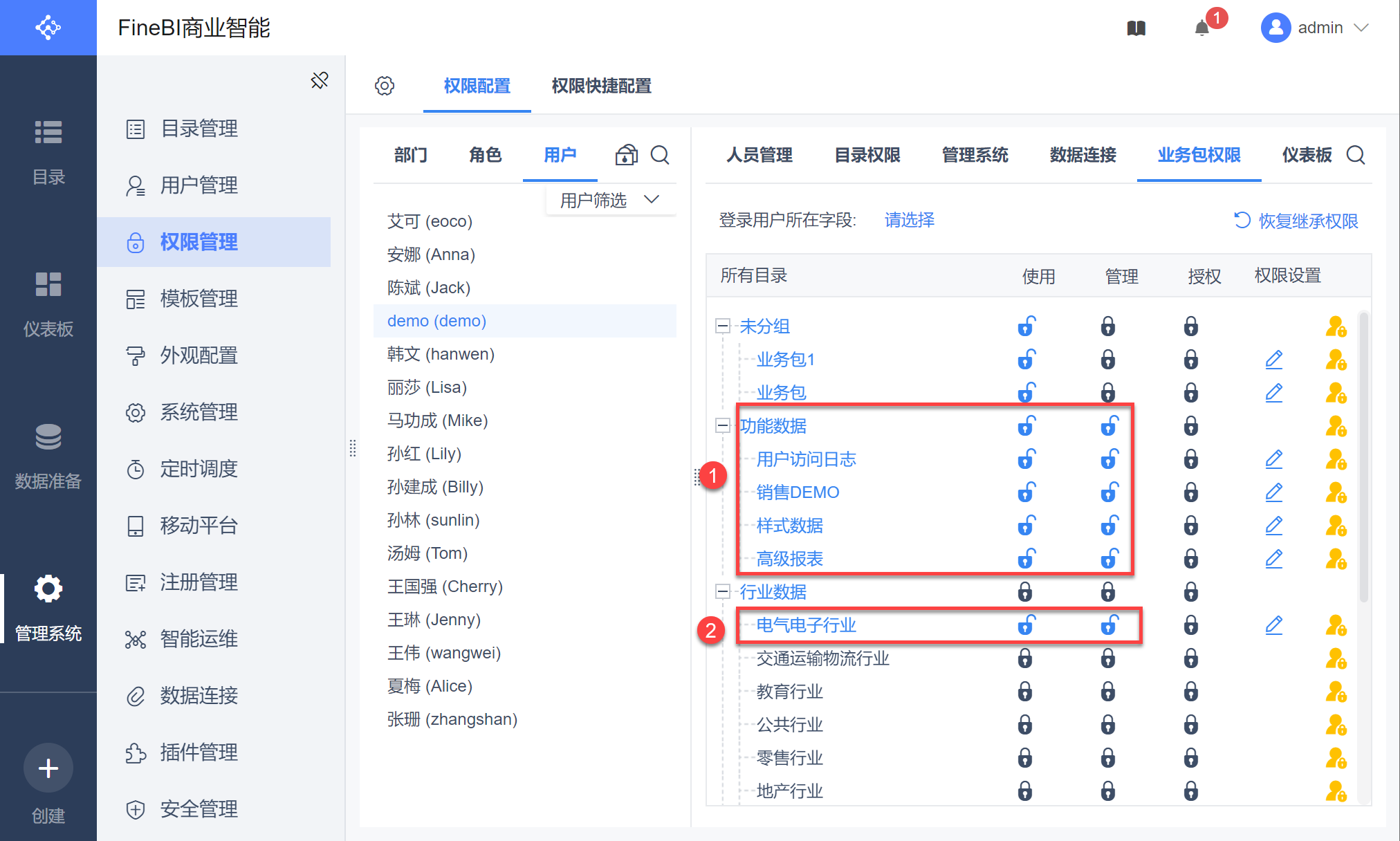1400x841 pixels.
Task: Click the search icon next to 仪表板 tab
Action: click(x=1356, y=155)
